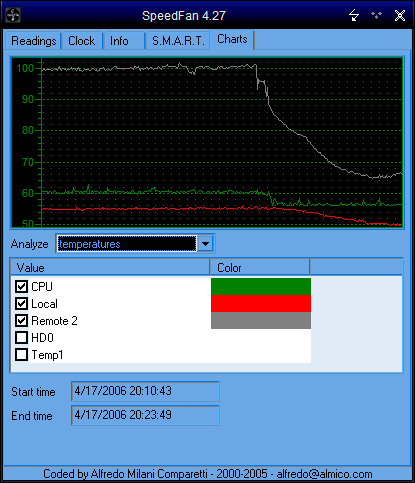This screenshot has width=415, height=483.
Task: Click the Start time field
Action: point(145,391)
